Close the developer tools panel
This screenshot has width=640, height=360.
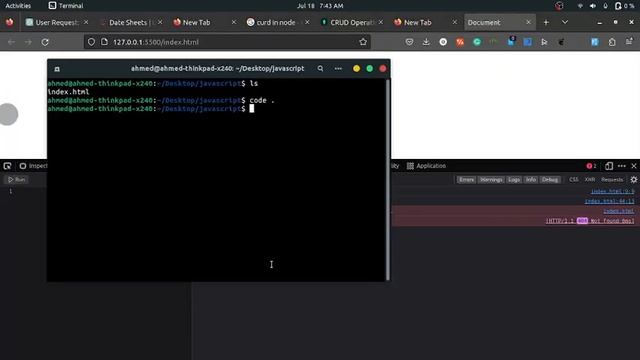coord(634,166)
